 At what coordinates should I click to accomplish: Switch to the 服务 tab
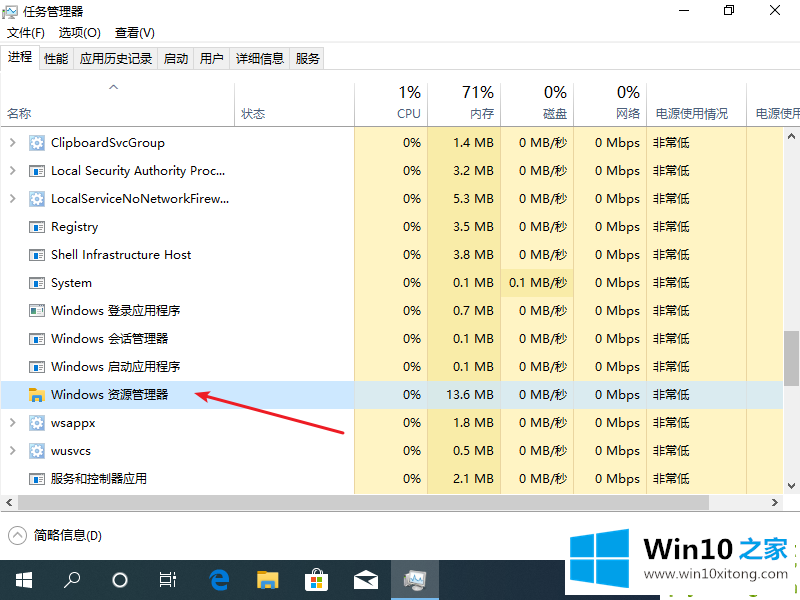pyautogui.click(x=307, y=59)
